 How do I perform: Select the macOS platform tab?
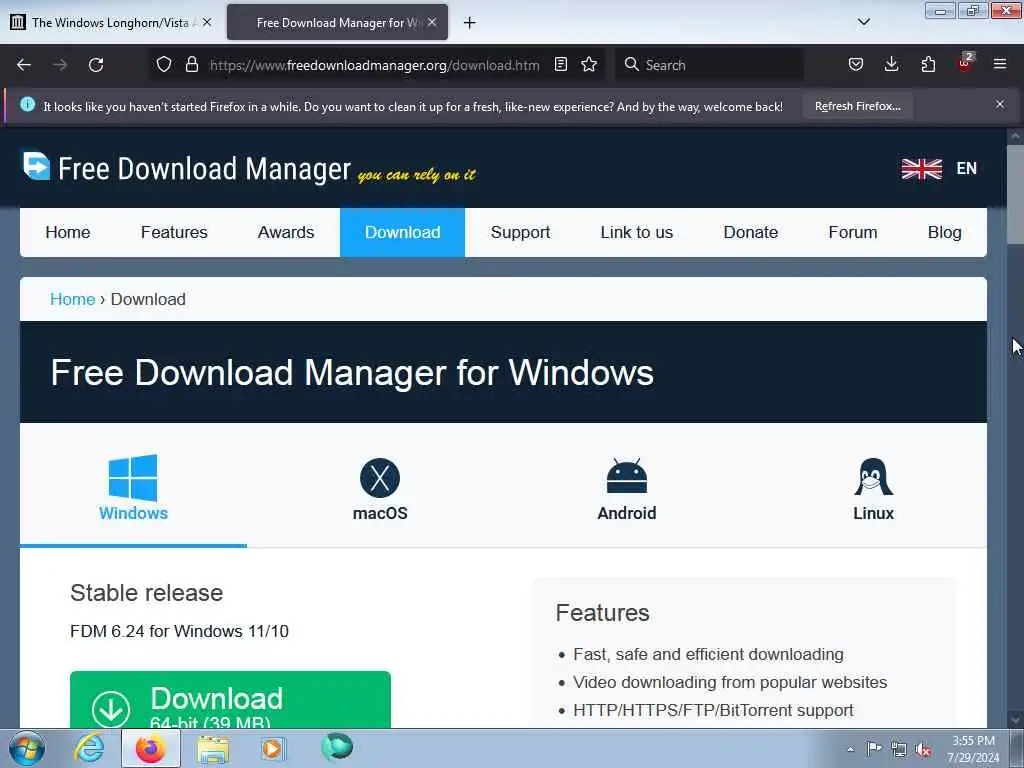[380, 487]
